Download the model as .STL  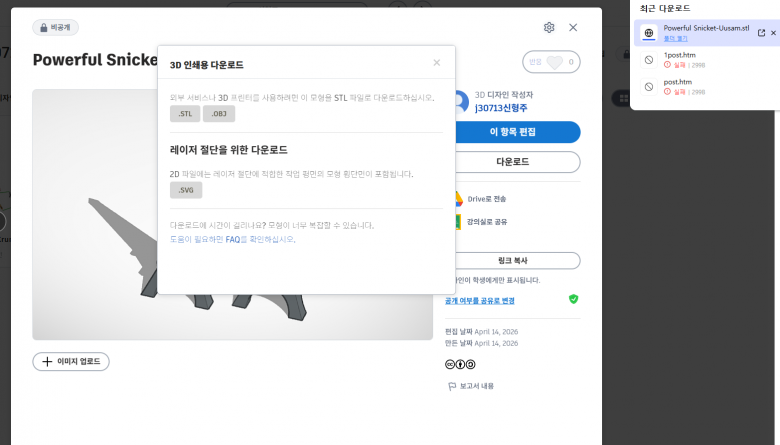point(185,114)
